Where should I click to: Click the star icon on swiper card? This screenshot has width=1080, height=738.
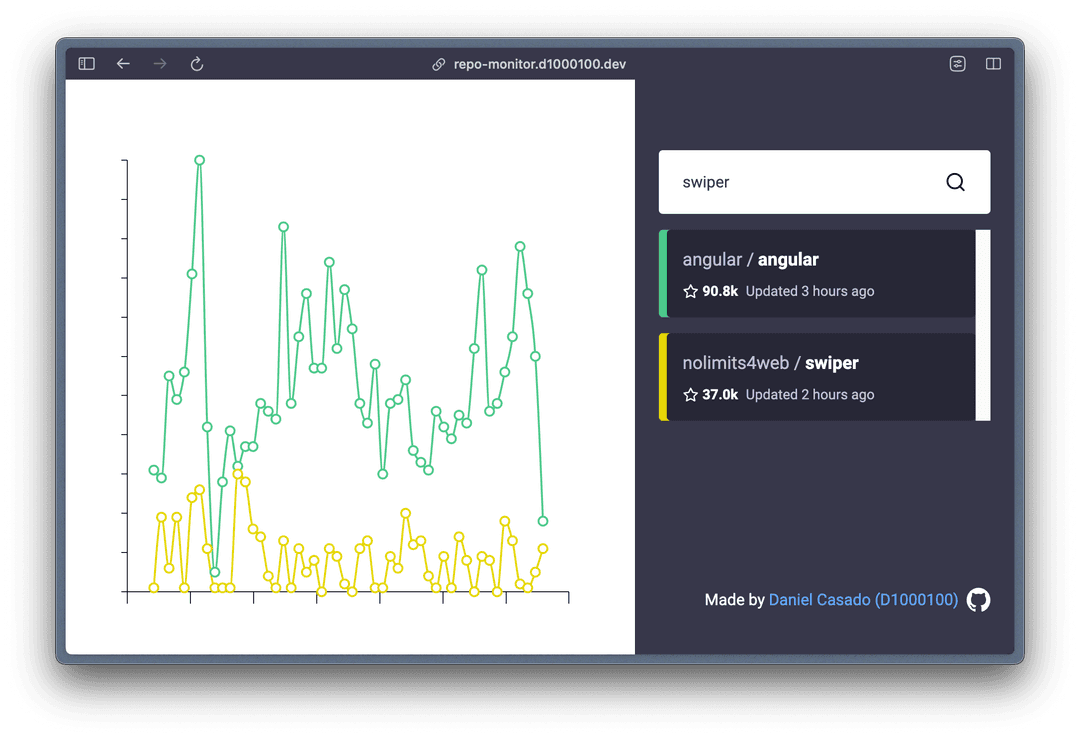[x=690, y=395]
